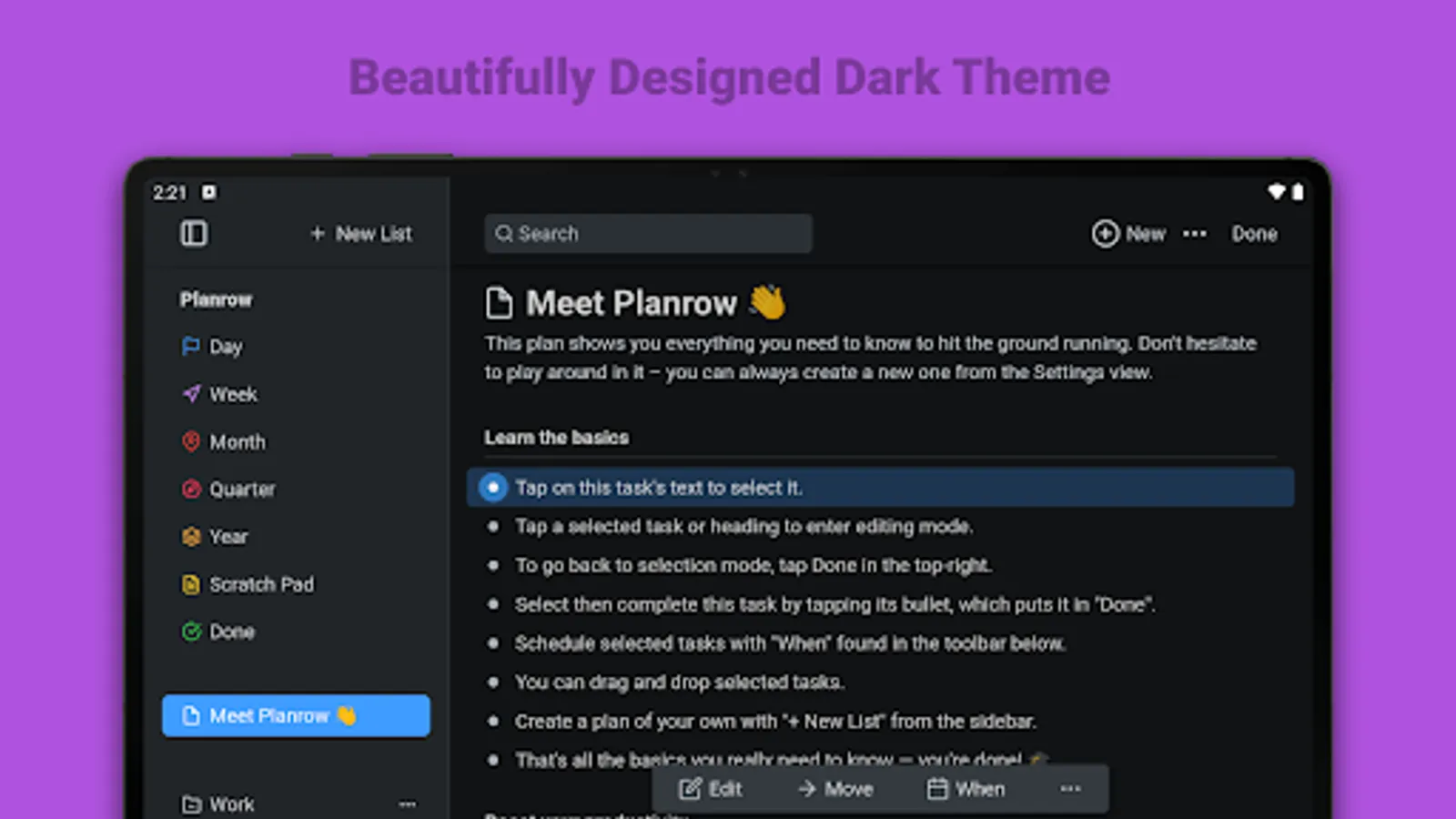
Task: Click the battery status icon
Action: coord(1298,191)
